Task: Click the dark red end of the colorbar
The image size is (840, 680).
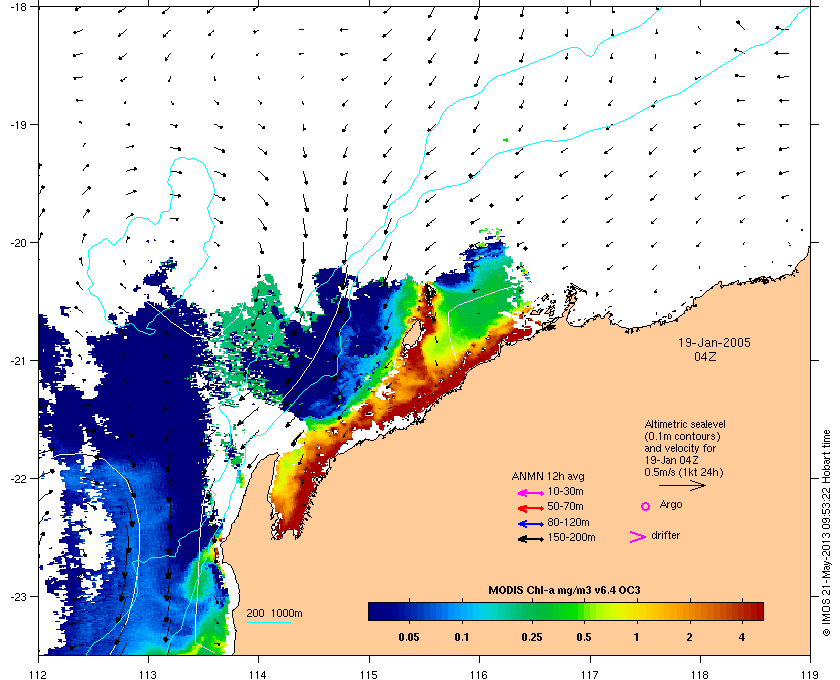Action: pyautogui.click(x=755, y=611)
